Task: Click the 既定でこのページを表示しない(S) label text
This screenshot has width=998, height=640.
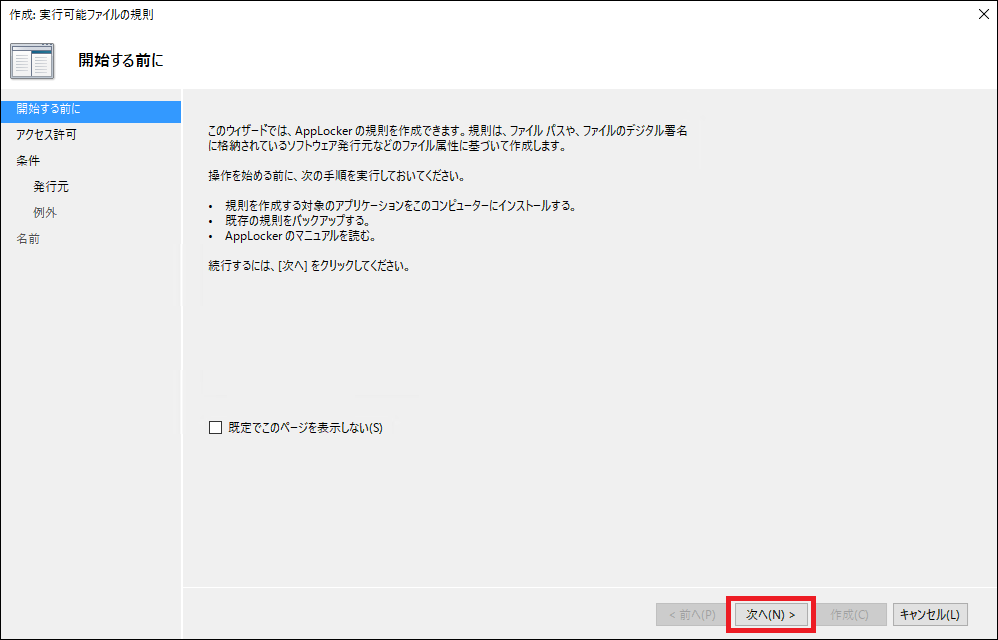Action: click(x=305, y=428)
